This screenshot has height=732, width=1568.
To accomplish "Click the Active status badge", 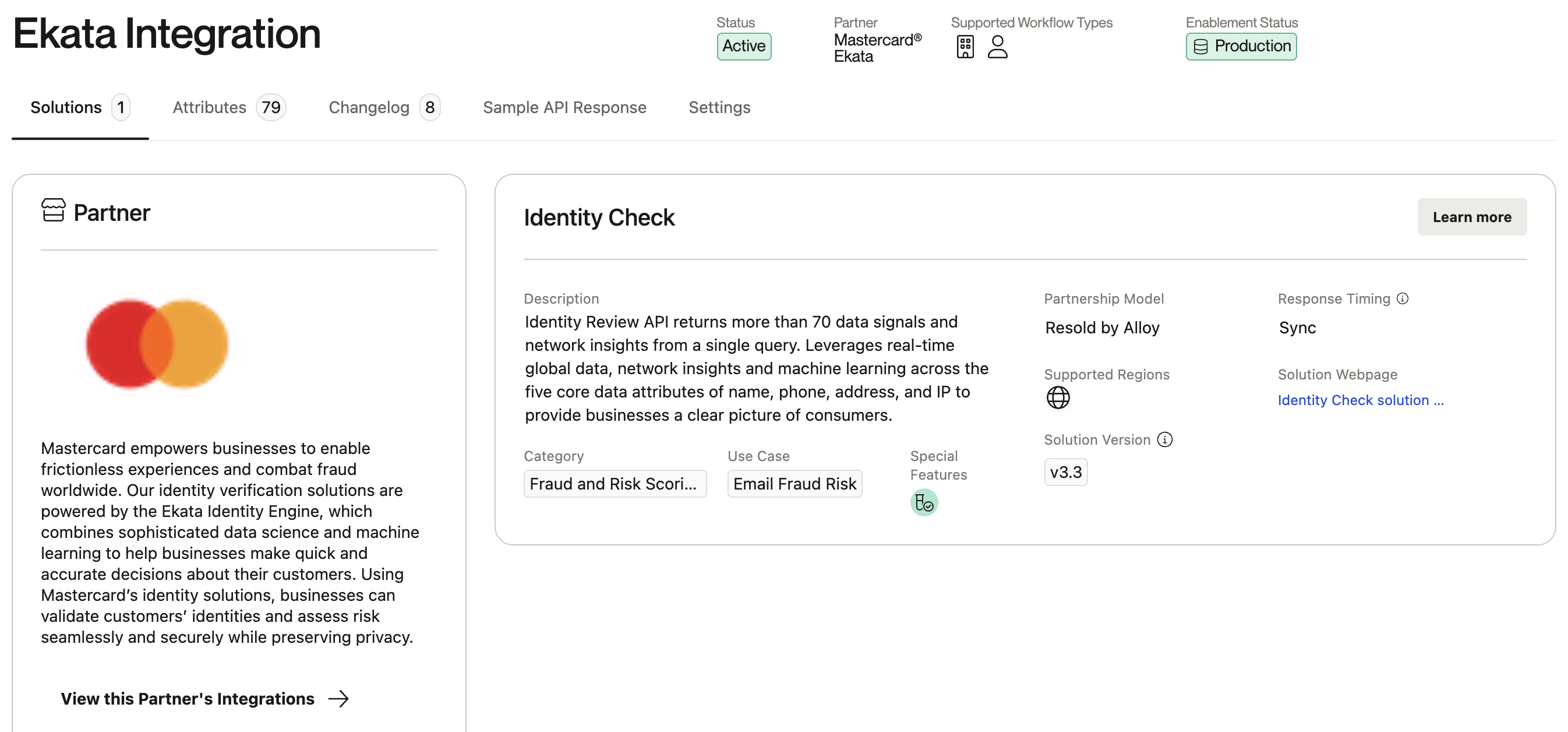I will click(x=744, y=46).
